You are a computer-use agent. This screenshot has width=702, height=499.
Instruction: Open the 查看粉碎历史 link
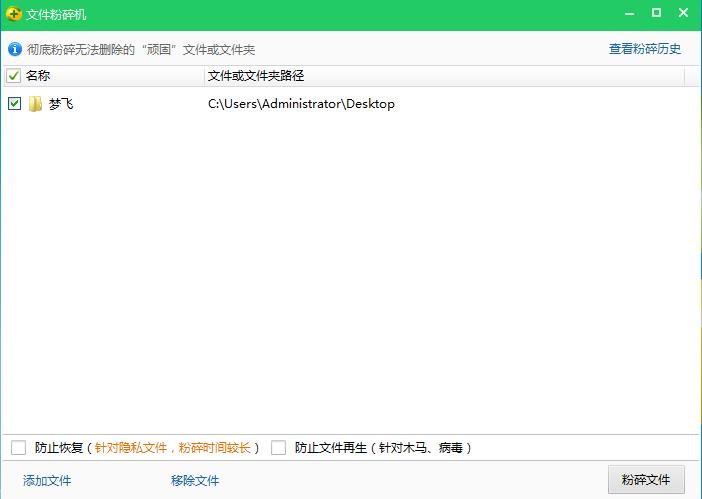click(645, 49)
